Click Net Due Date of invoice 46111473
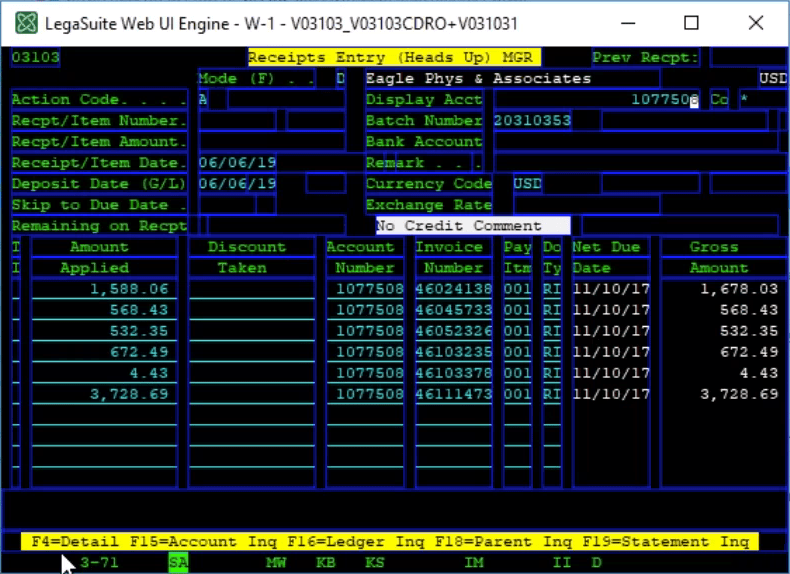This screenshot has height=574, width=790. pos(611,395)
